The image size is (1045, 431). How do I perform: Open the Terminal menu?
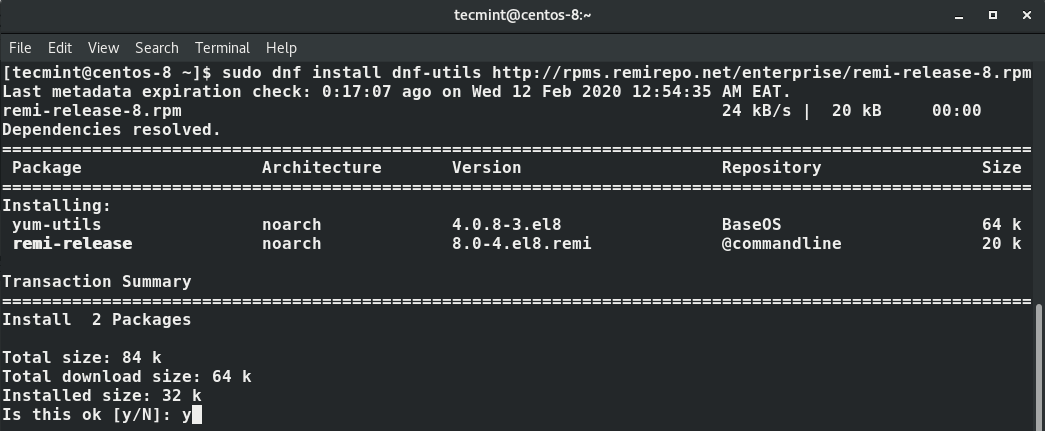[222, 48]
